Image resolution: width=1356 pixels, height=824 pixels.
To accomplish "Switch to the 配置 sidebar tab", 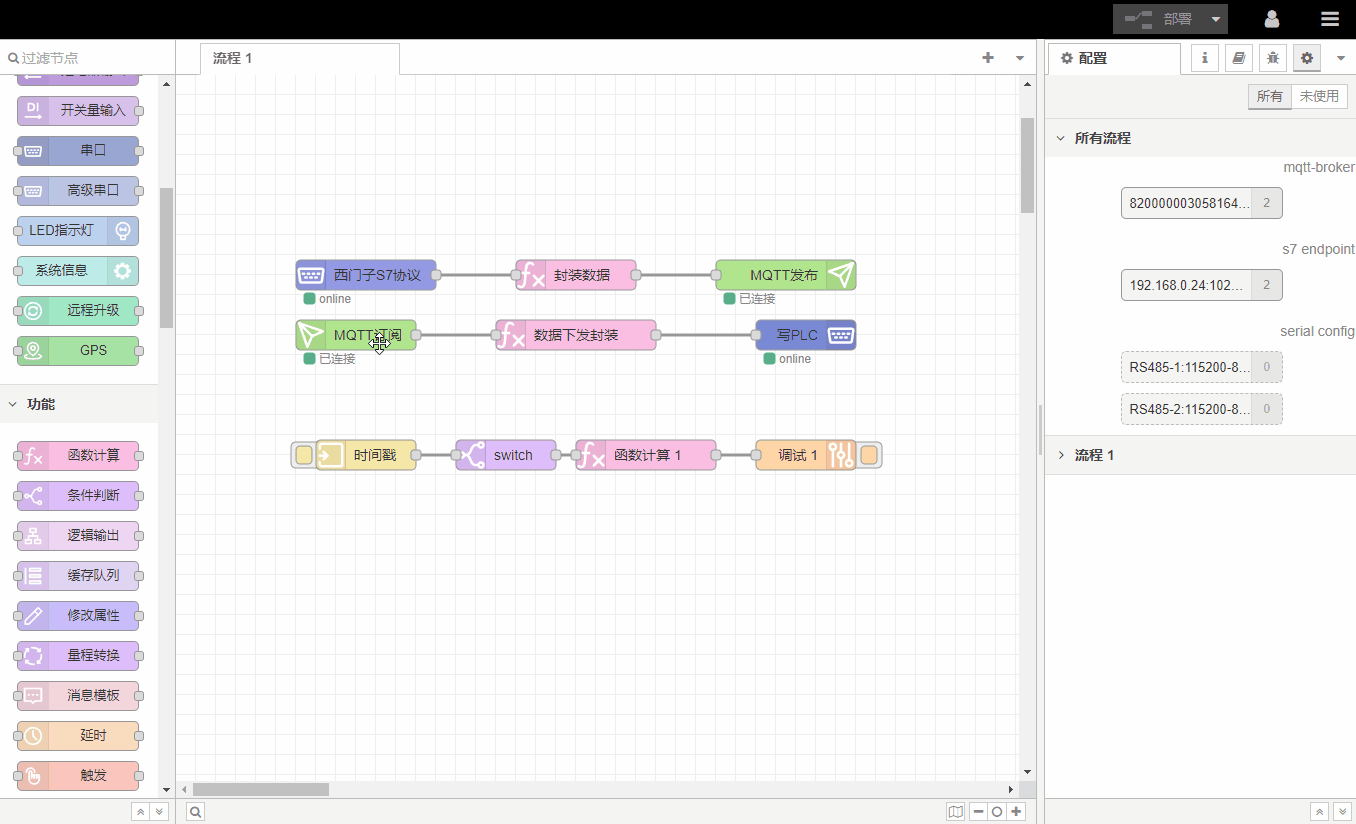I will click(x=1113, y=58).
